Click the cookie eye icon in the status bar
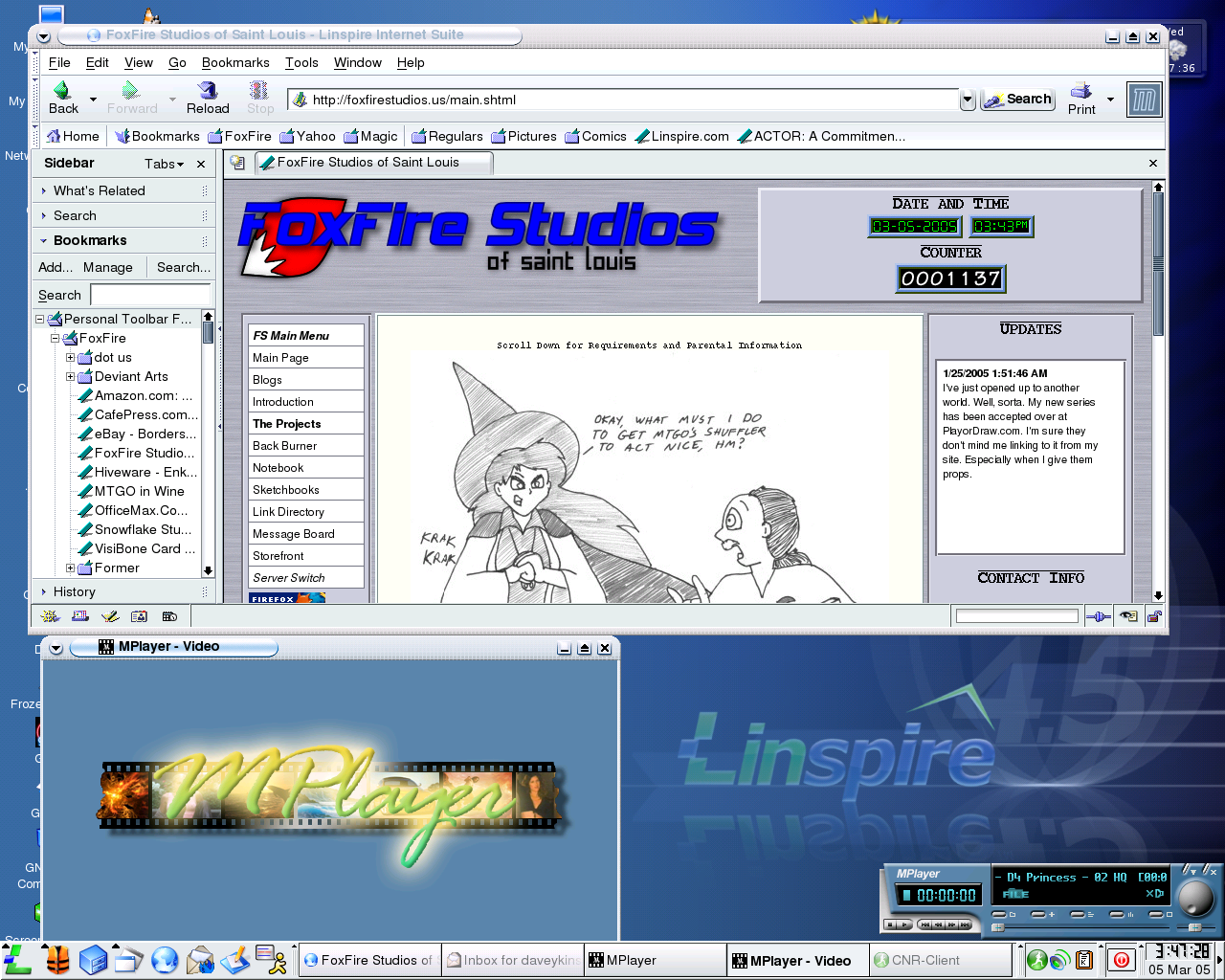 click(1128, 616)
